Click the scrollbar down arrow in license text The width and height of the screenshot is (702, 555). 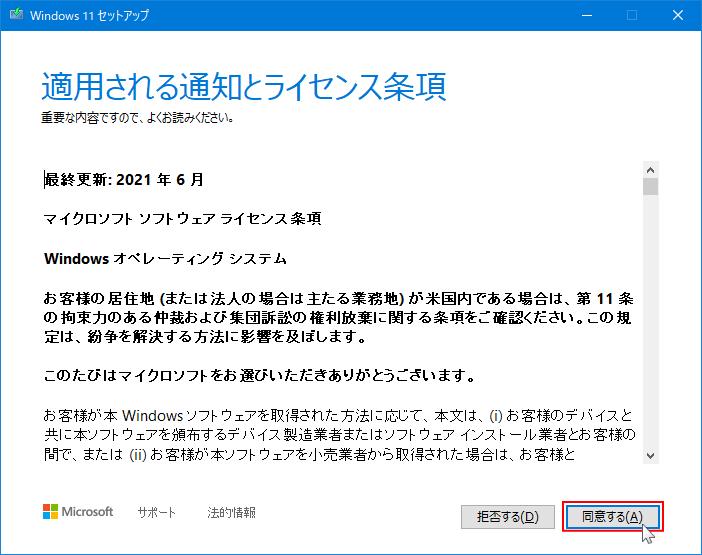pos(651,456)
